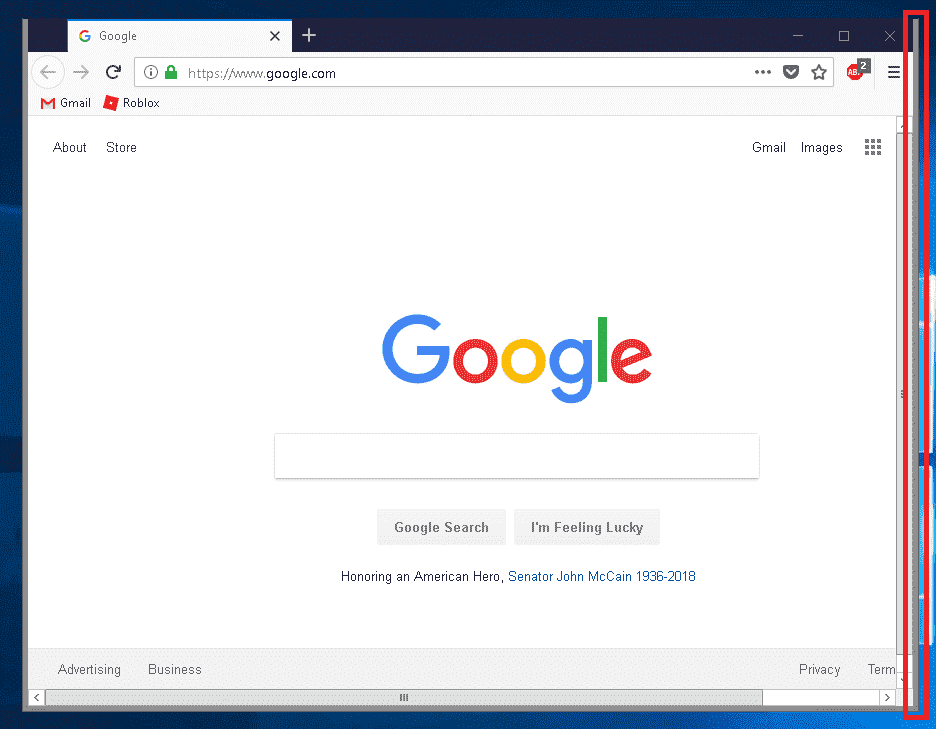Click the forward navigation arrow
Screen dimensions: 936x729
(81, 73)
